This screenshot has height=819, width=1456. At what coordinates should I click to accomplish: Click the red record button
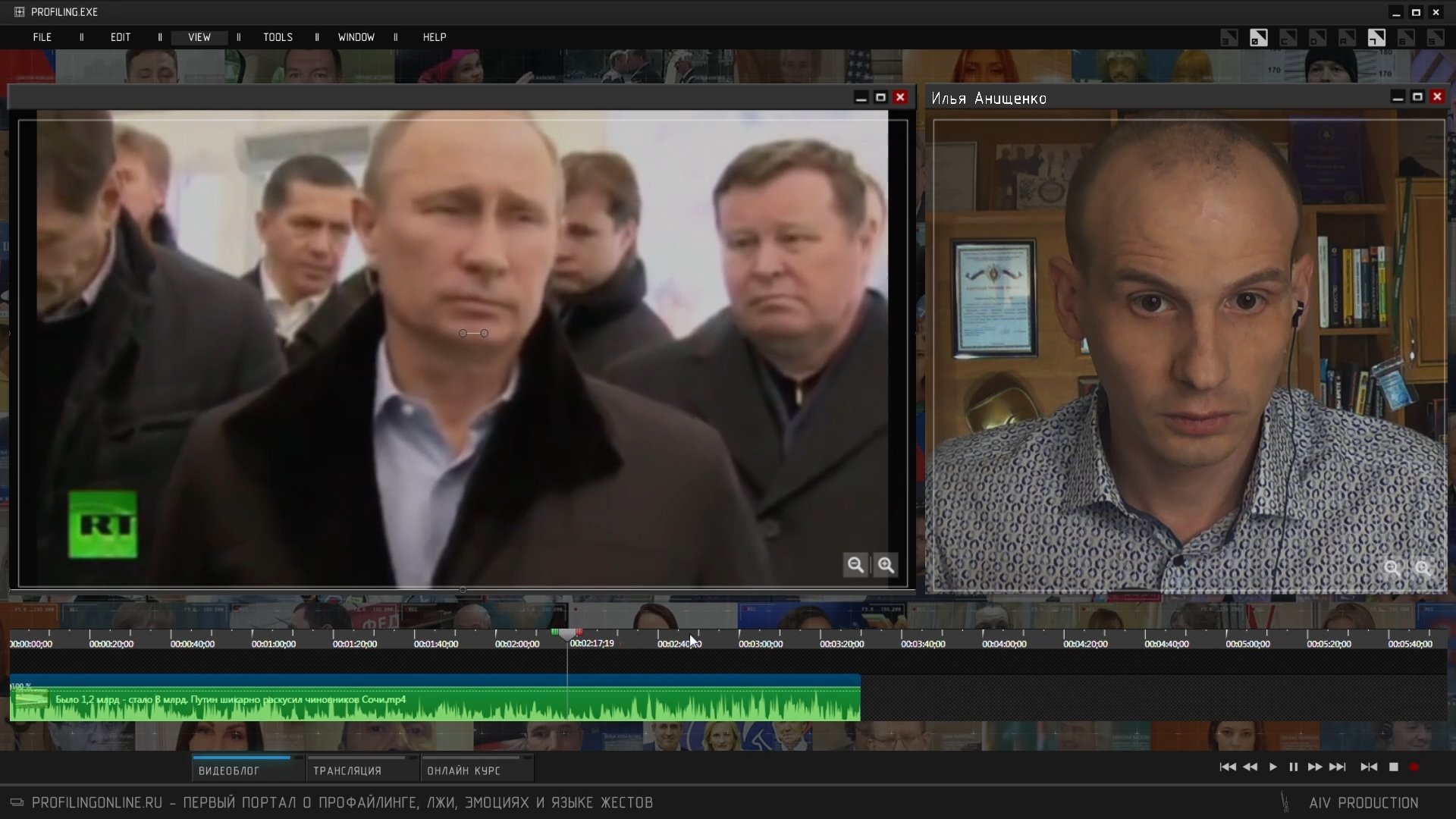coord(1414,767)
